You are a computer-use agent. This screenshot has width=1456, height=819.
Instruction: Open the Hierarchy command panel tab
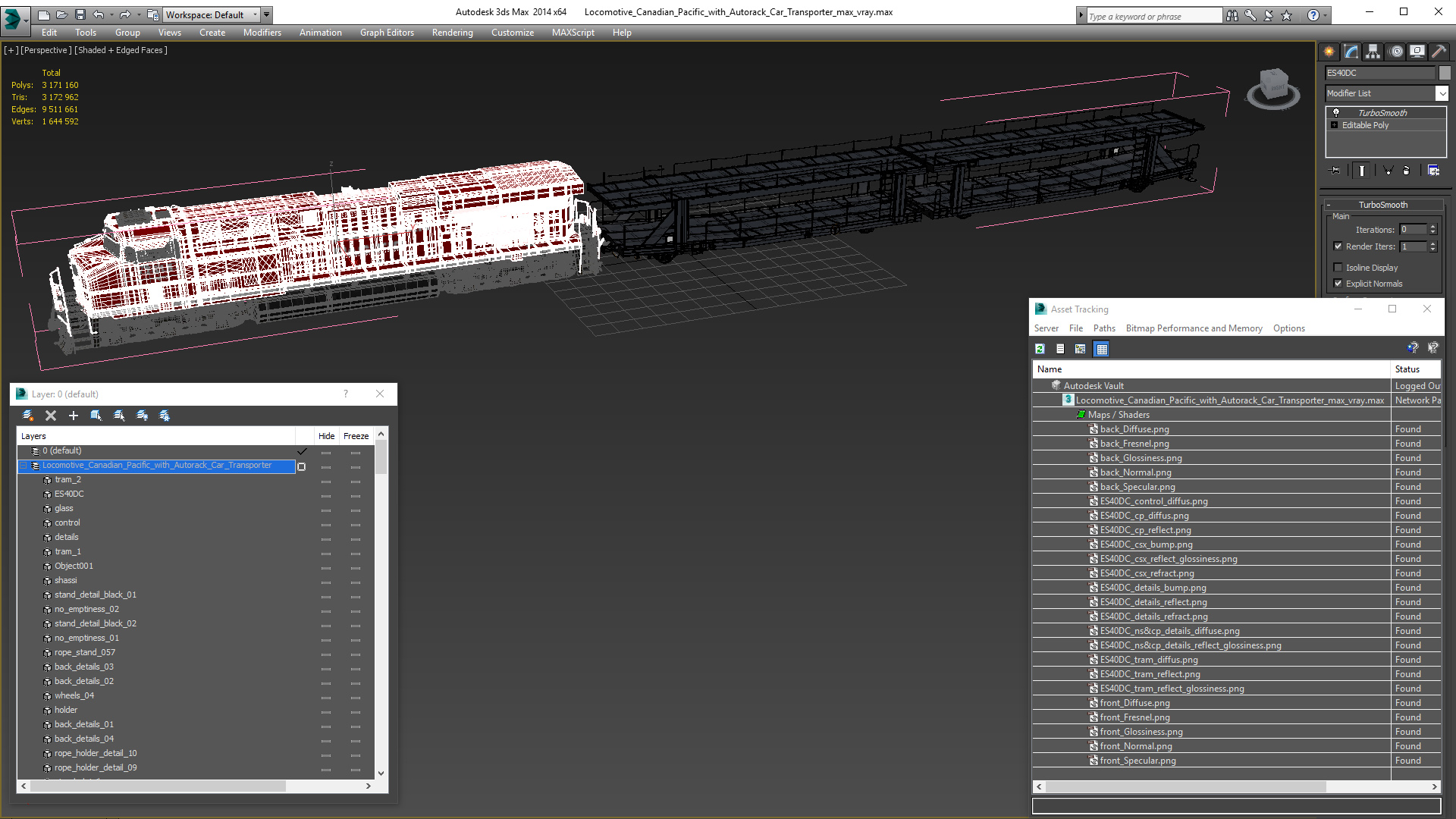[1373, 52]
